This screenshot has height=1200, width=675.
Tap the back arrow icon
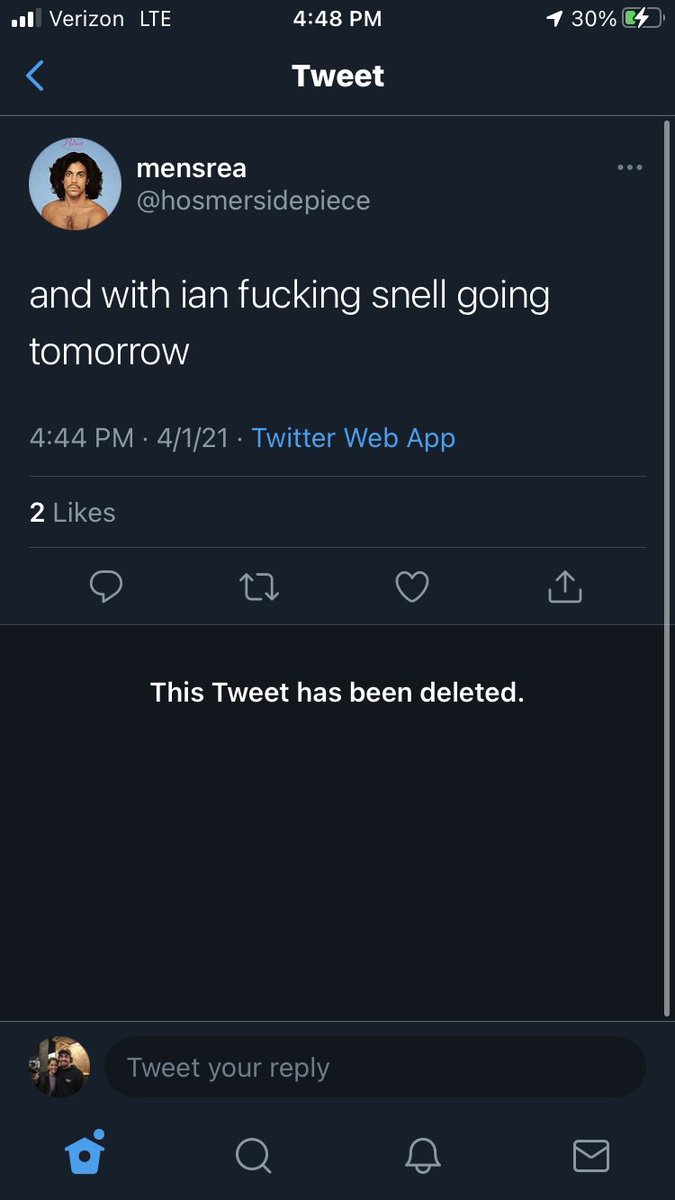click(x=35, y=76)
